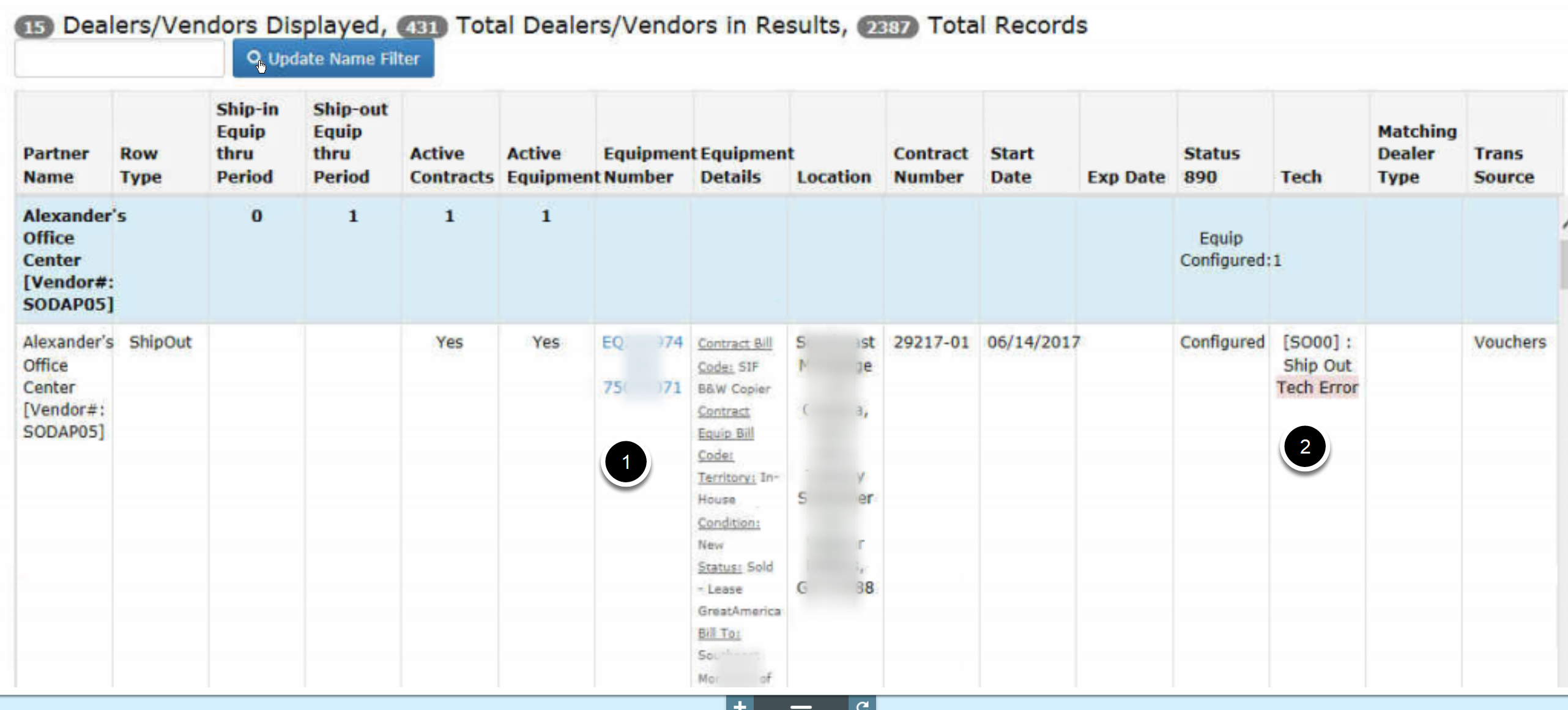
Task: Click the zoom-out minus icon in the bottom bar
Action: coord(800,704)
